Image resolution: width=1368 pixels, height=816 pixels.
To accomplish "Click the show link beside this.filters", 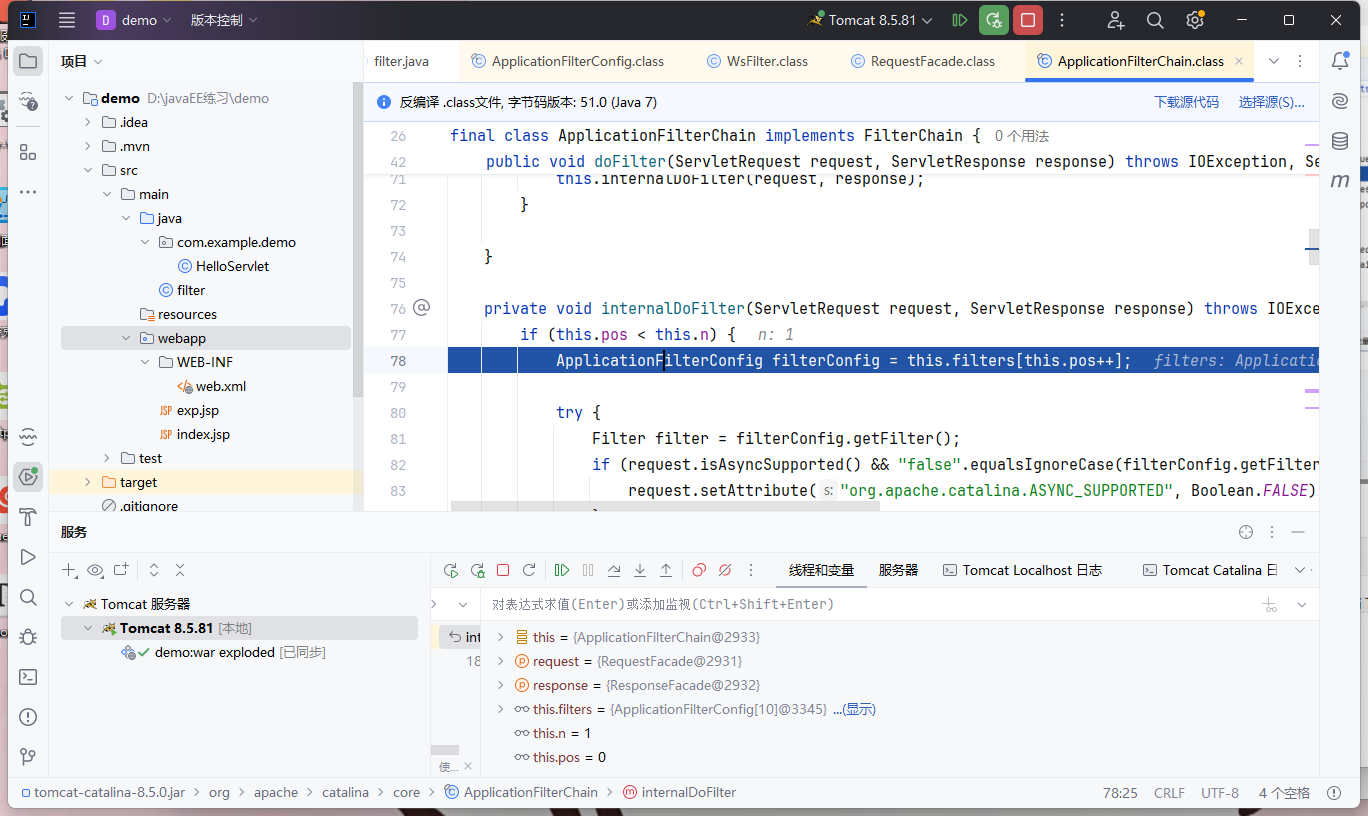I will [859, 709].
